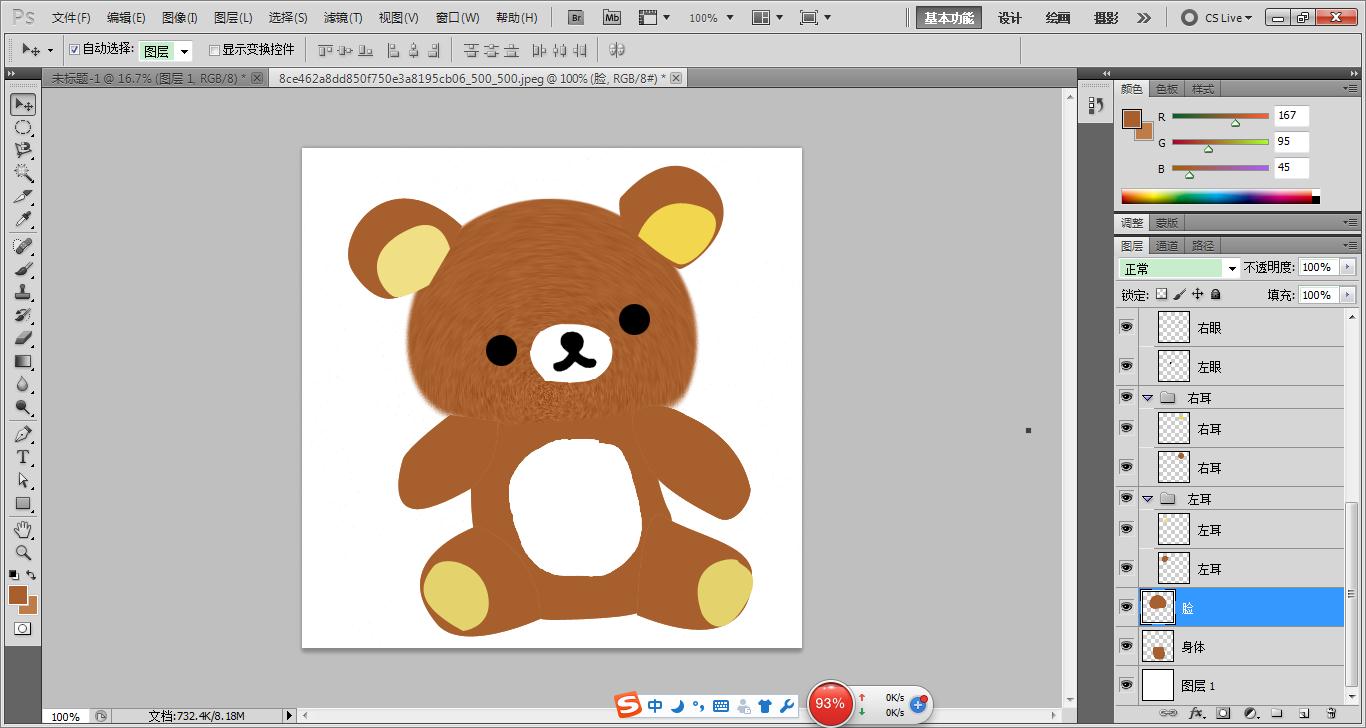Add a layer mask icon
Viewport: 1366px width, 728px height.
pos(1223,713)
